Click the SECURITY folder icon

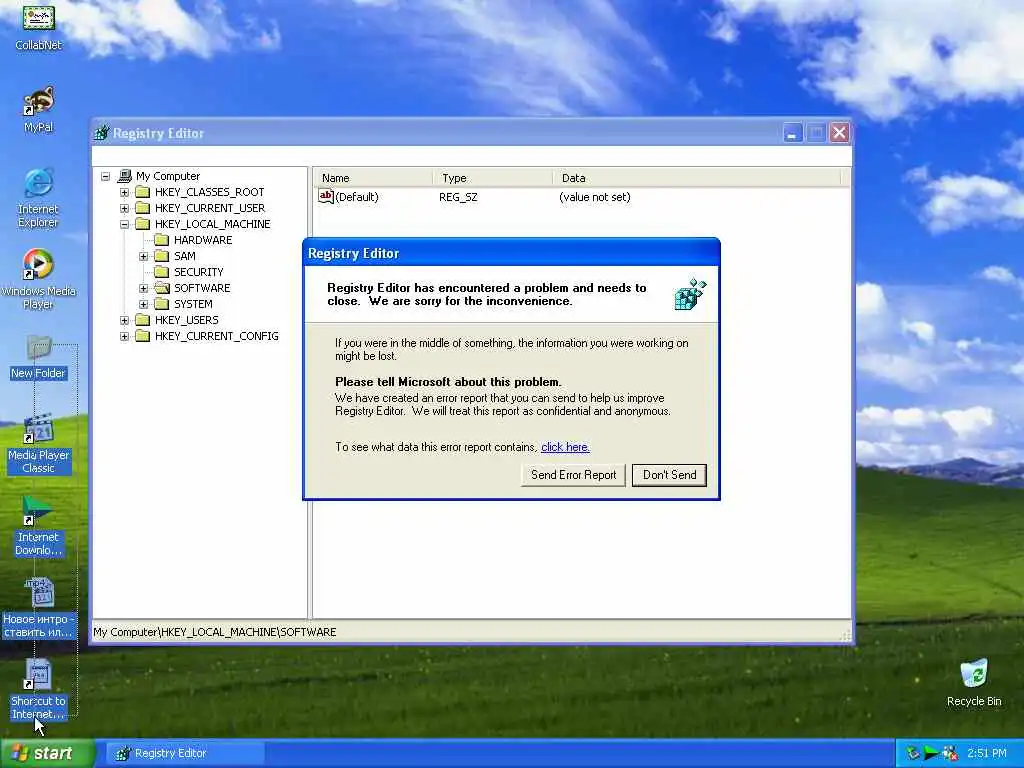pos(161,272)
